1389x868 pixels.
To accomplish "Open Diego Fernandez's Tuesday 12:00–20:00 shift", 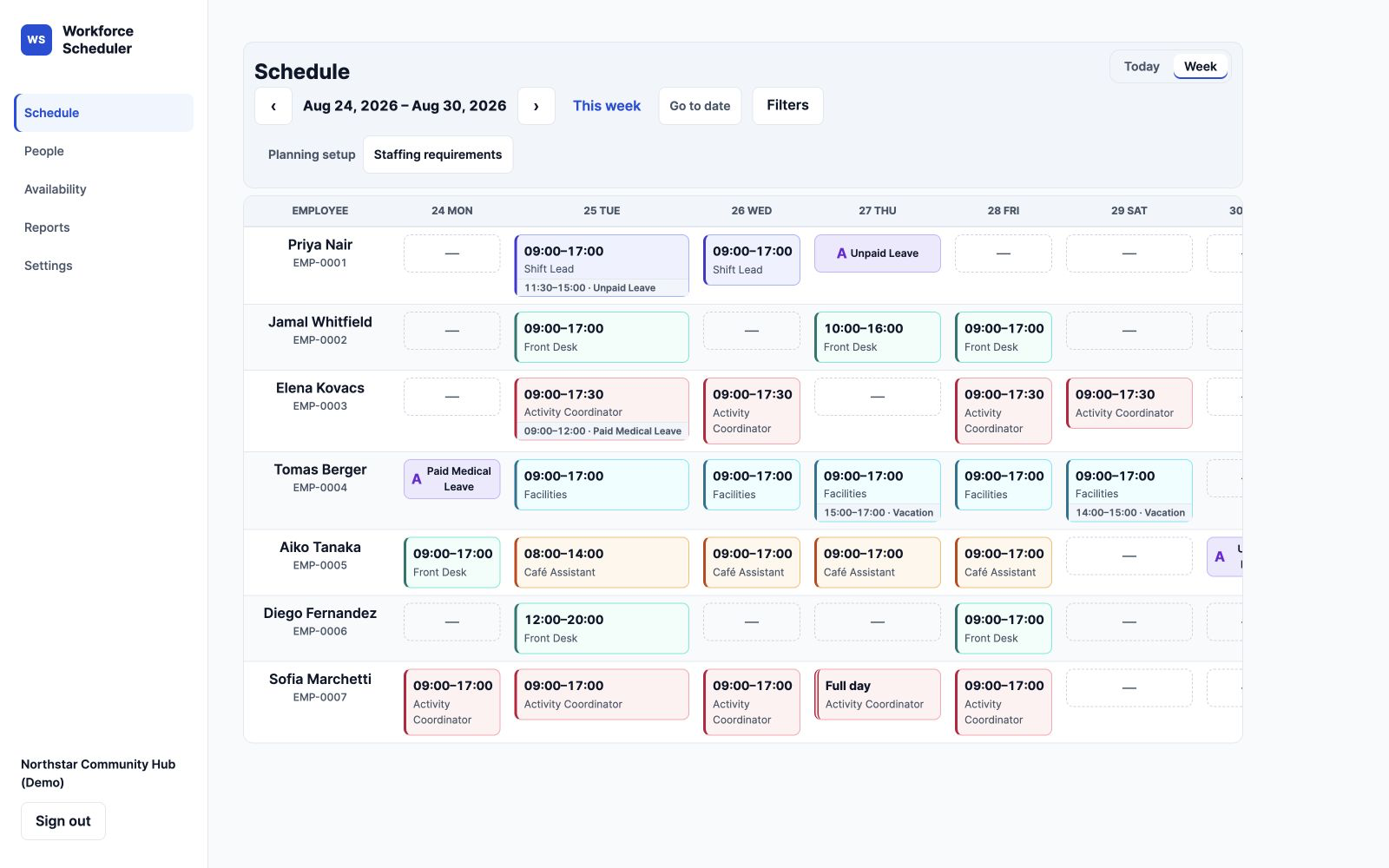I will coord(602,628).
